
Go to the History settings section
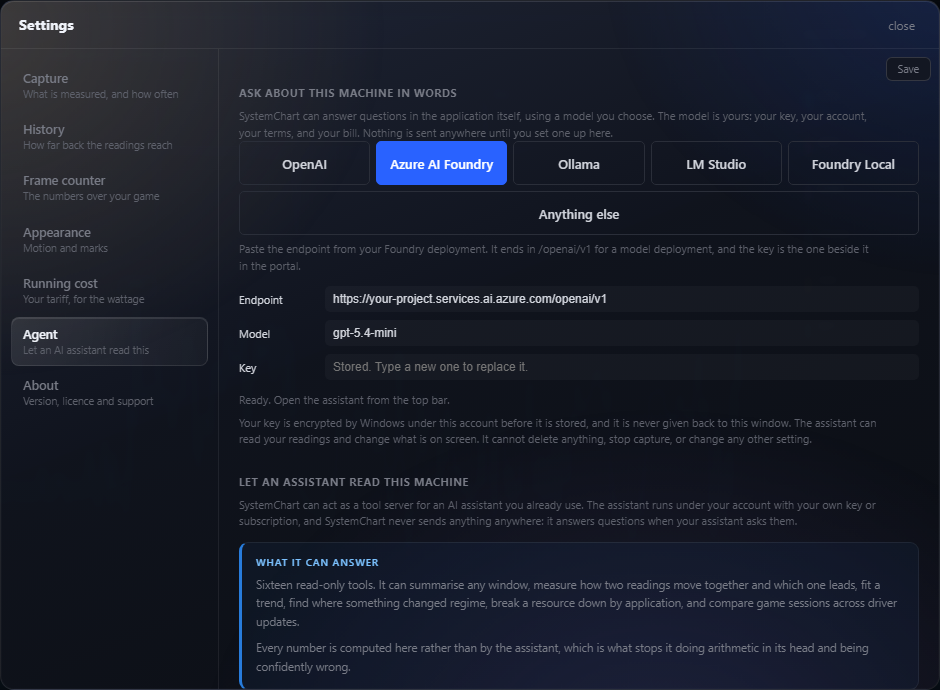pyautogui.click(x=109, y=137)
